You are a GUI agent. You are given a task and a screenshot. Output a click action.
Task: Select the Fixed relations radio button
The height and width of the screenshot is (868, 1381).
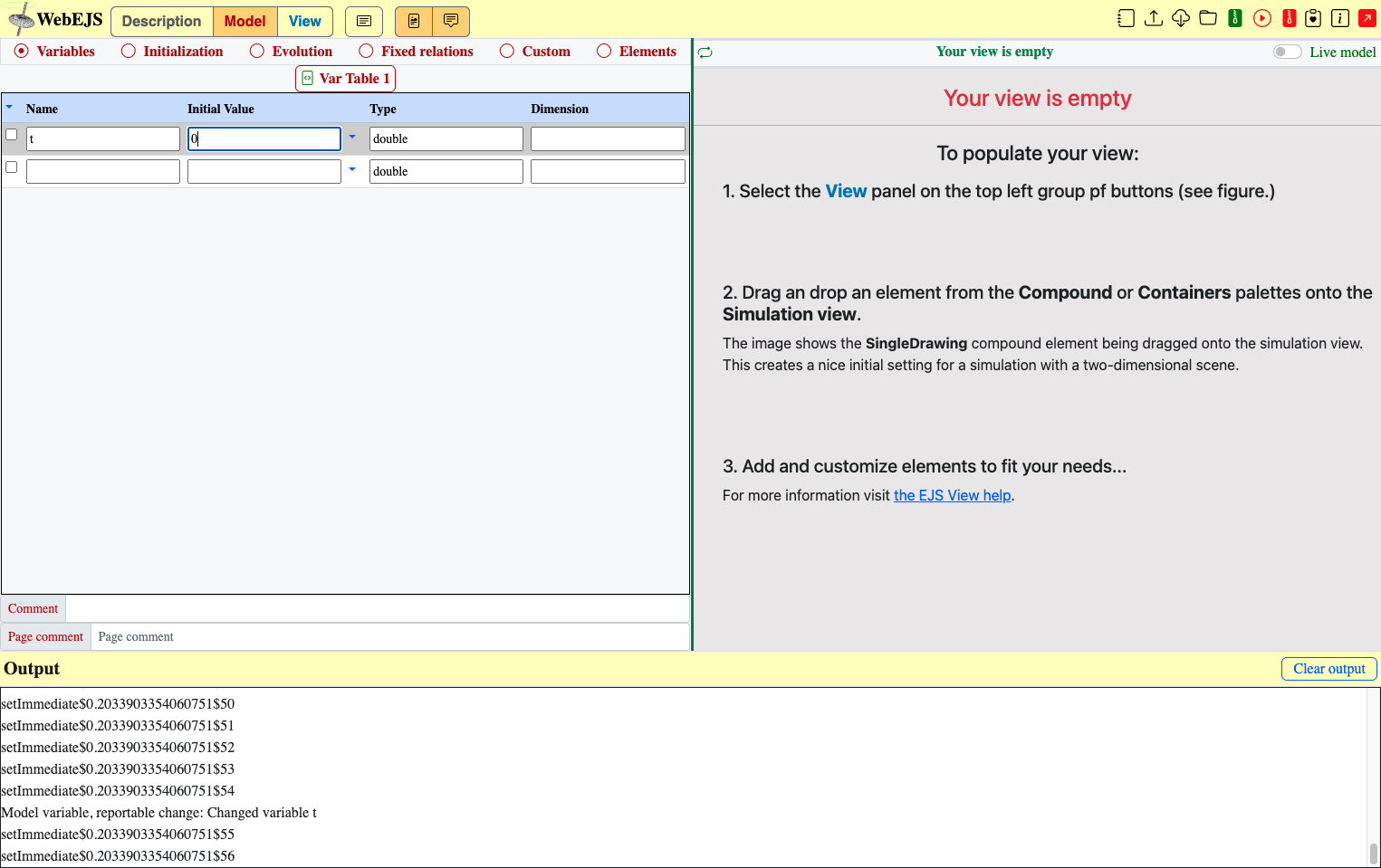pyautogui.click(x=366, y=51)
